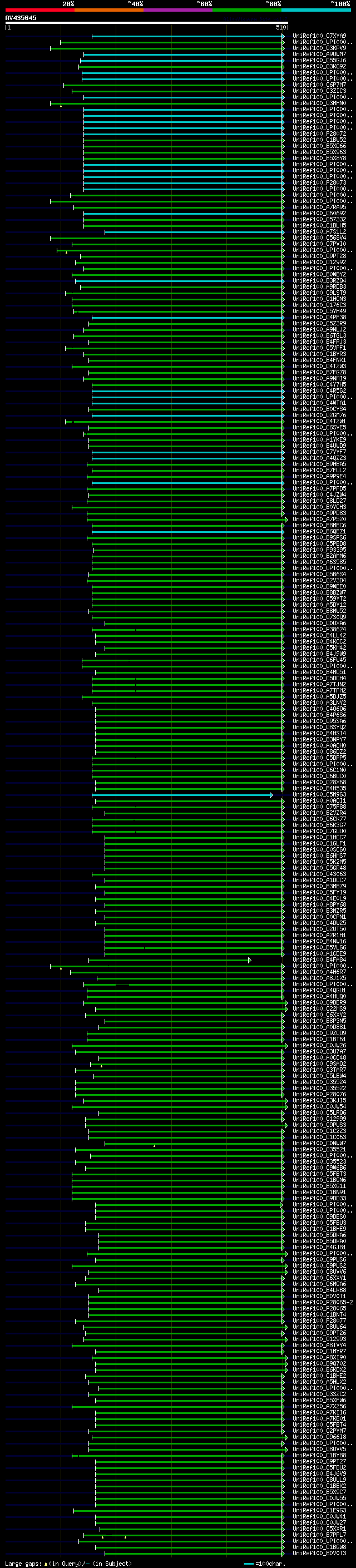Select the UniRef100_P28077 label
This screenshot has height=1568, width=356.
tap(319, 1321)
